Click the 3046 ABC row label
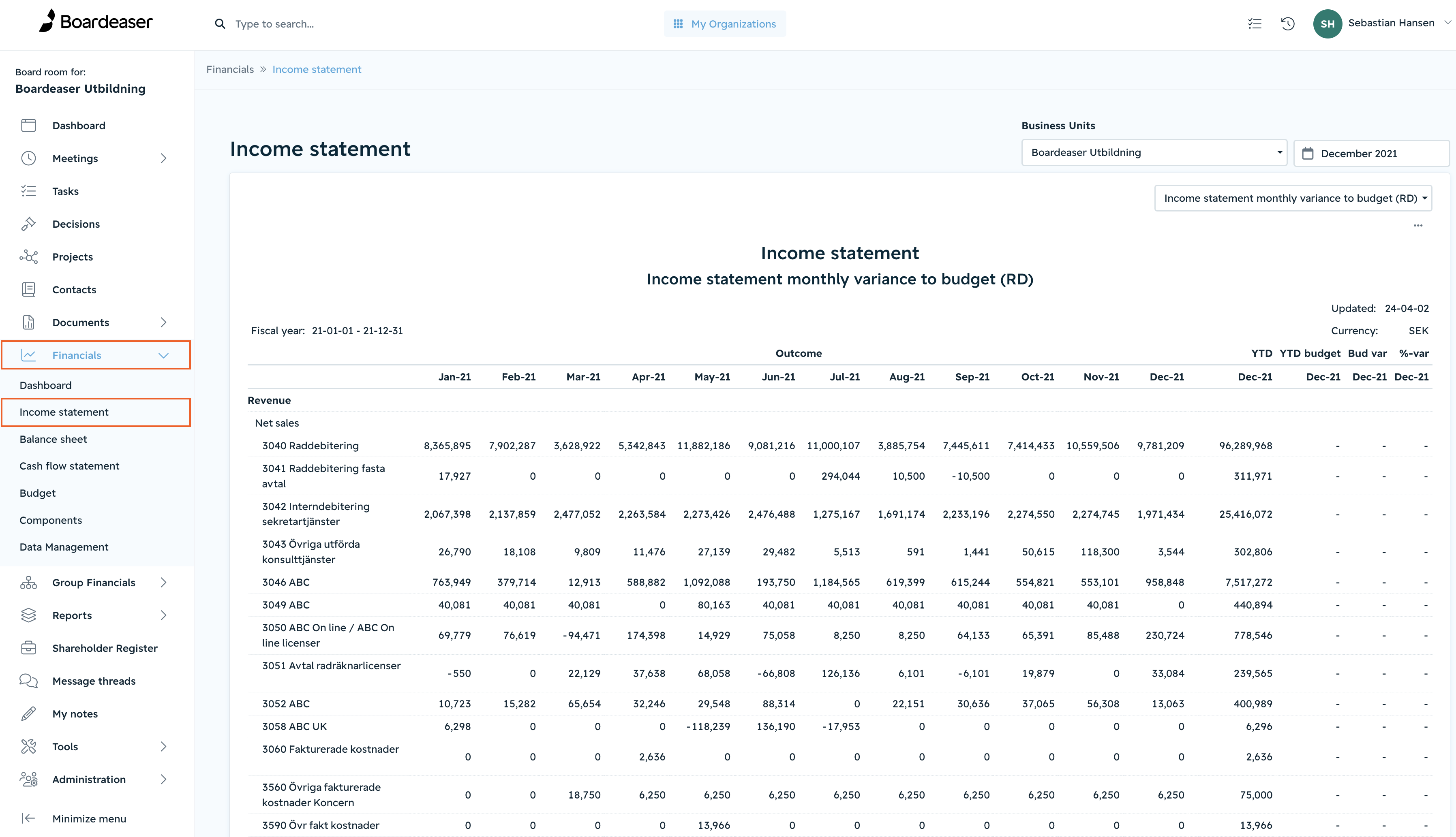 tap(286, 582)
